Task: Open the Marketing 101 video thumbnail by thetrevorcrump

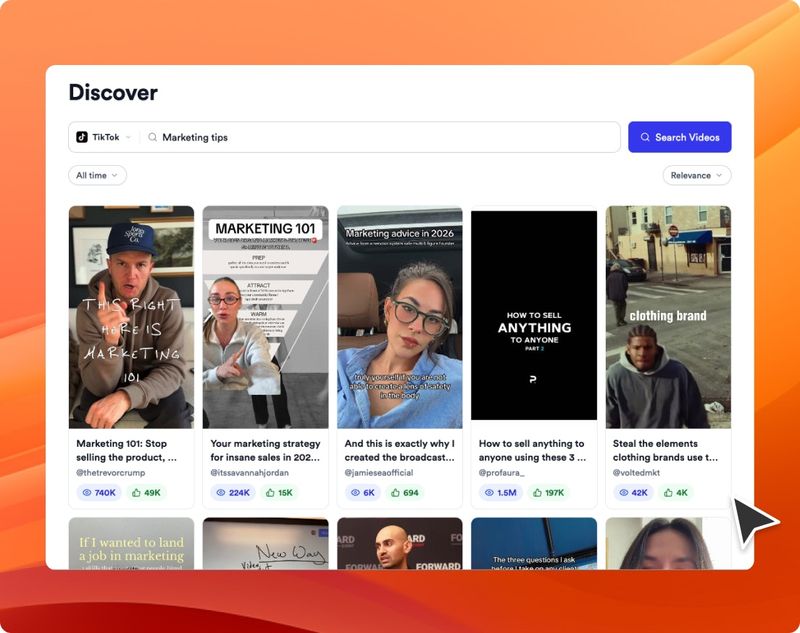Action: (132, 317)
